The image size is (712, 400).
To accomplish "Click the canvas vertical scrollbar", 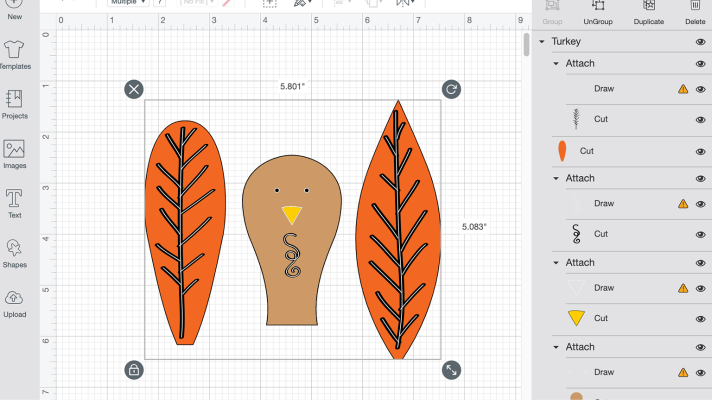I will (x=526, y=44).
